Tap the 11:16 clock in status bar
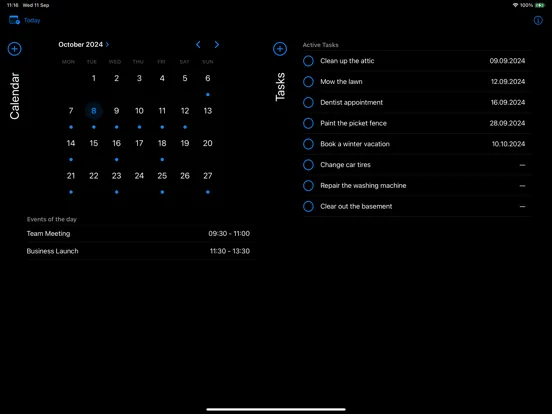Screen dimensions: 552x414 [13, 5]
